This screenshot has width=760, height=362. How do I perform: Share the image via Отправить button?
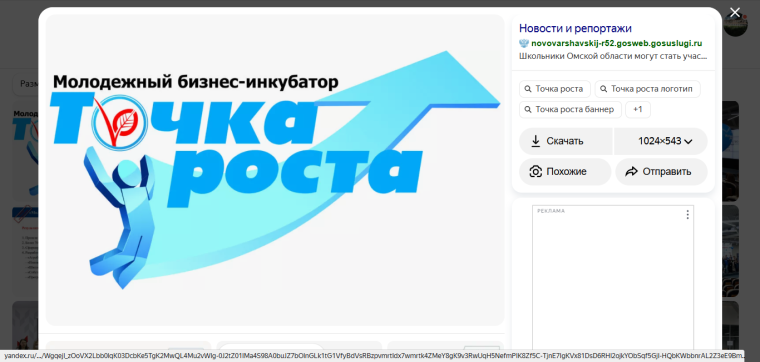[x=661, y=172]
